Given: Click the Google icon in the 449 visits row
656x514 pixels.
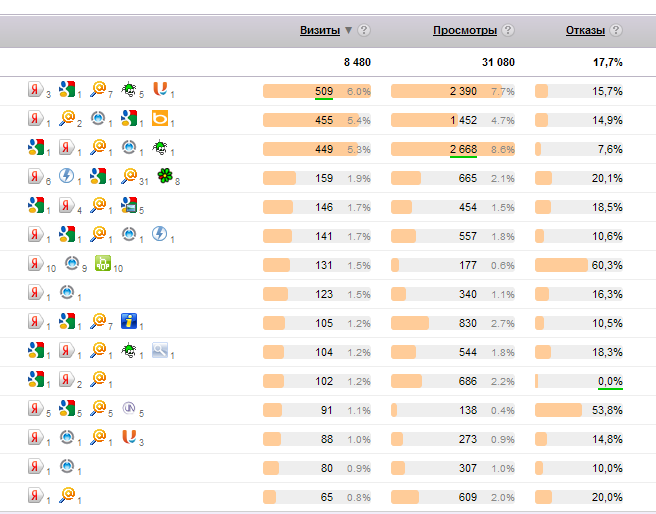Looking at the screenshot, I should pos(36,147).
